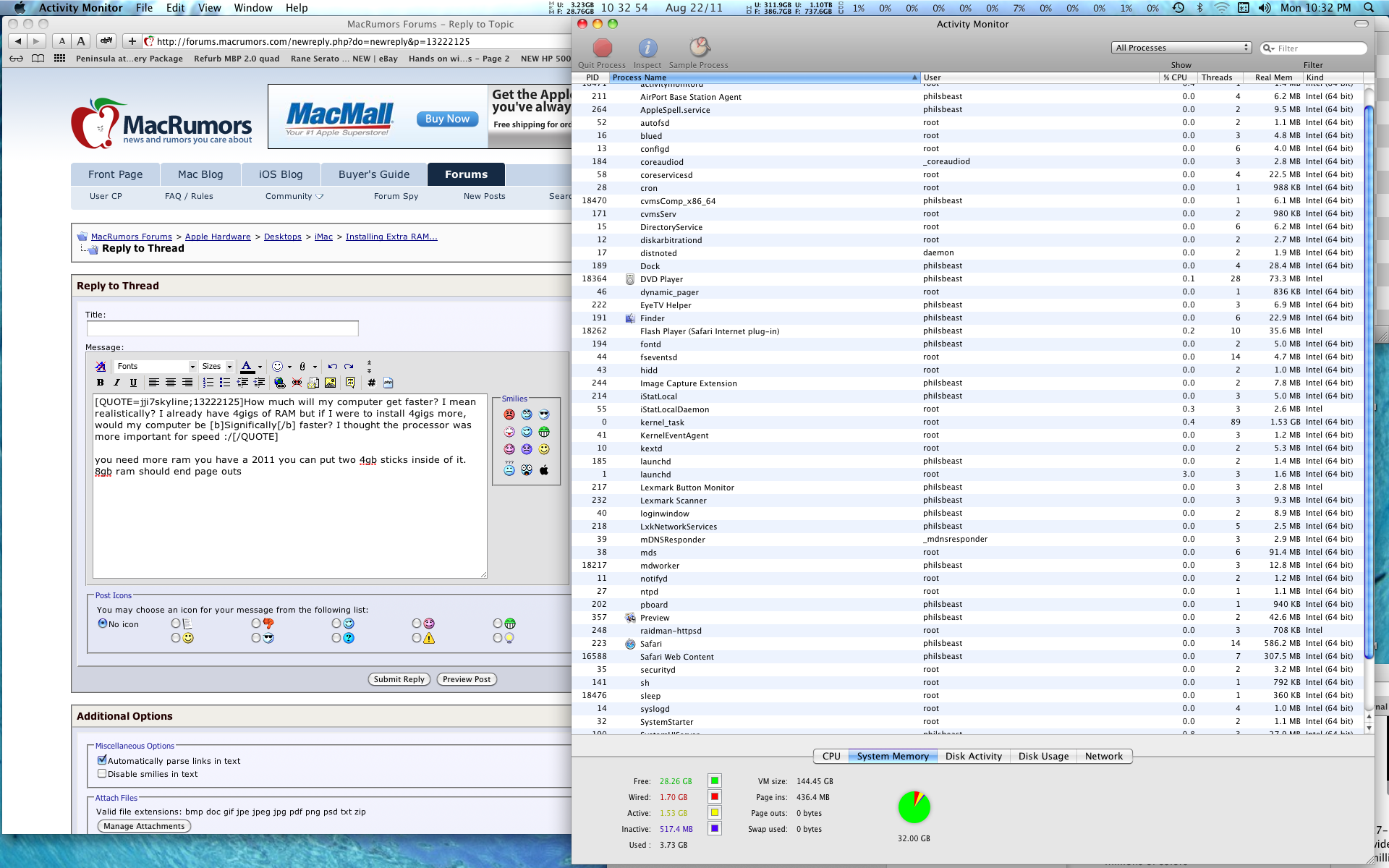This screenshot has height=868, width=1389.
Task: Click the insert link globe icon
Action: [x=280, y=383]
